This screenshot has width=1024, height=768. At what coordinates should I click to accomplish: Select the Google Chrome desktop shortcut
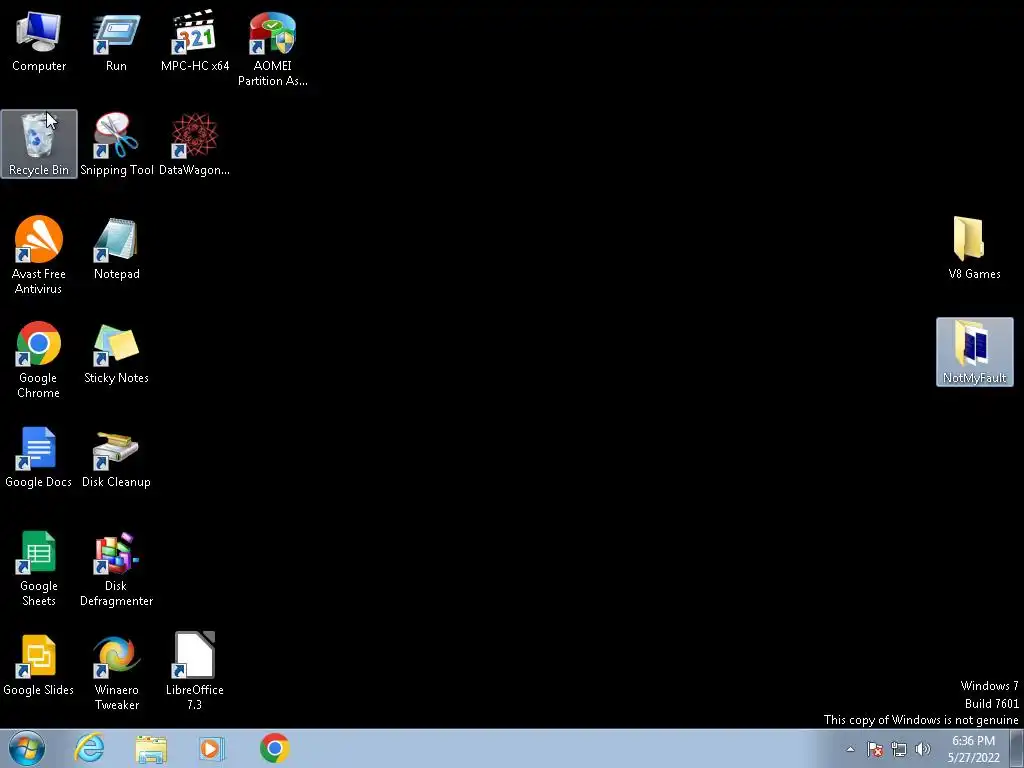pos(39,359)
